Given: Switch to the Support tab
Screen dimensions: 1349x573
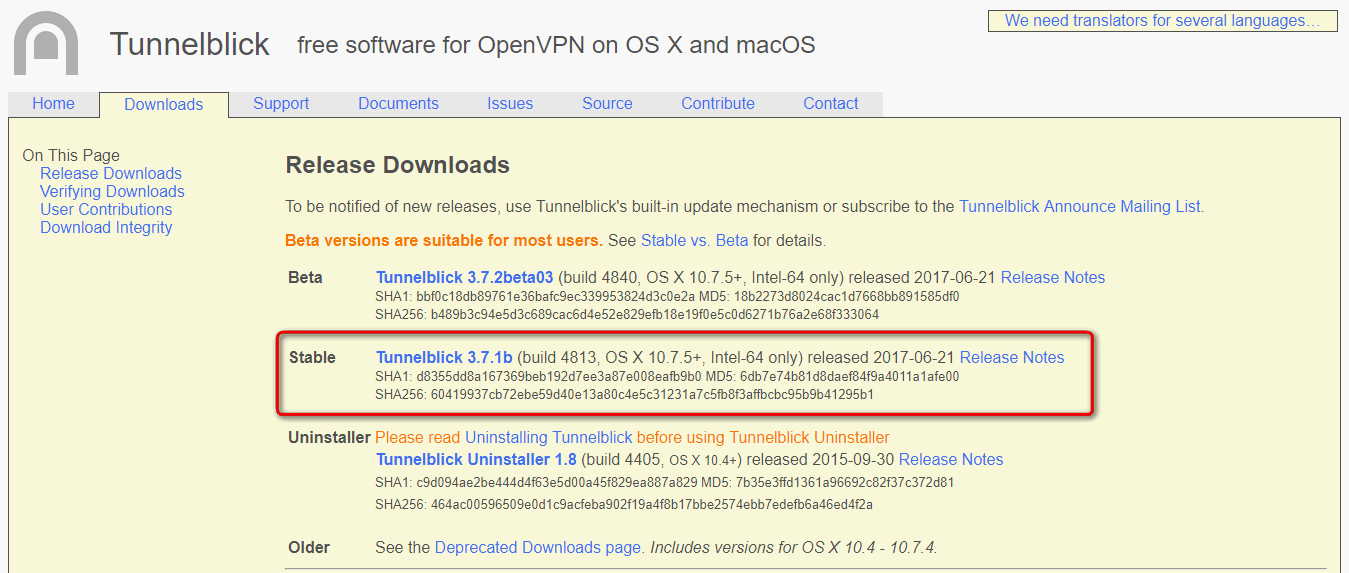Looking at the screenshot, I should click(281, 104).
